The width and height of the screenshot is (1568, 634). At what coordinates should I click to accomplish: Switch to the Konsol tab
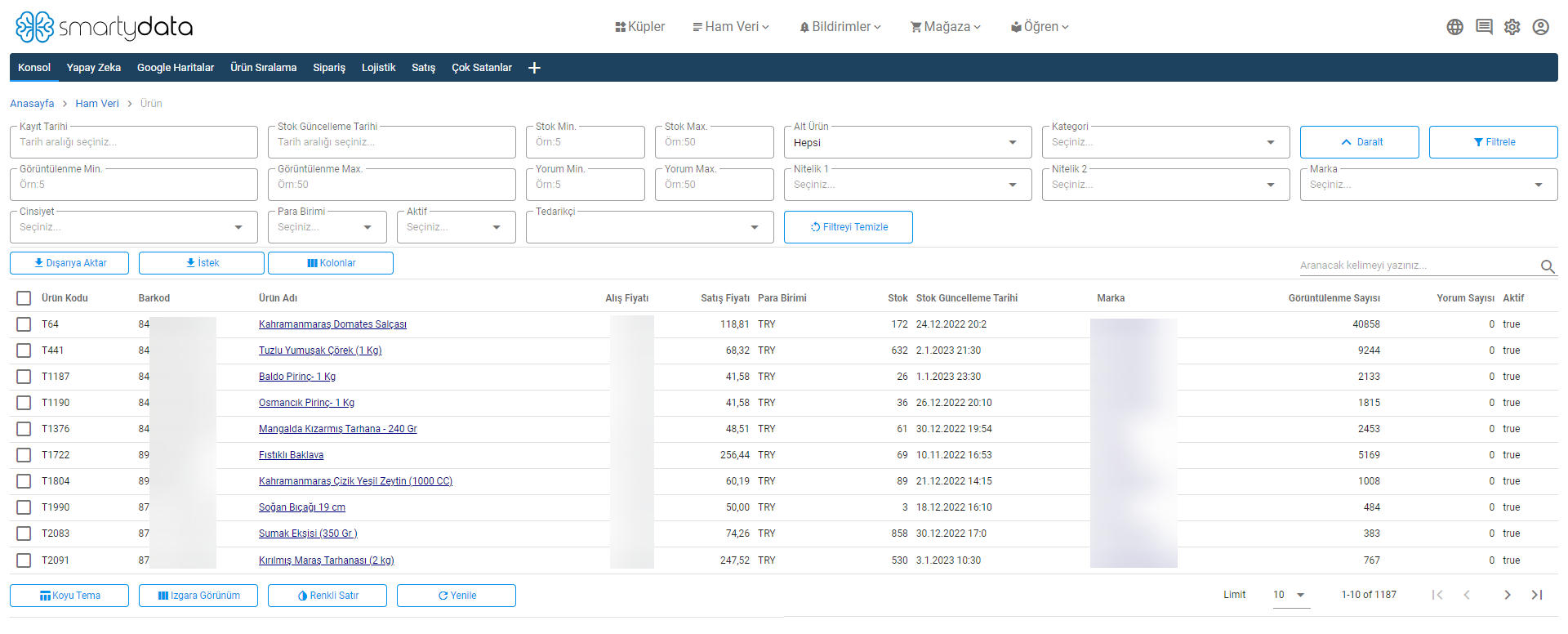click(34, 68)
